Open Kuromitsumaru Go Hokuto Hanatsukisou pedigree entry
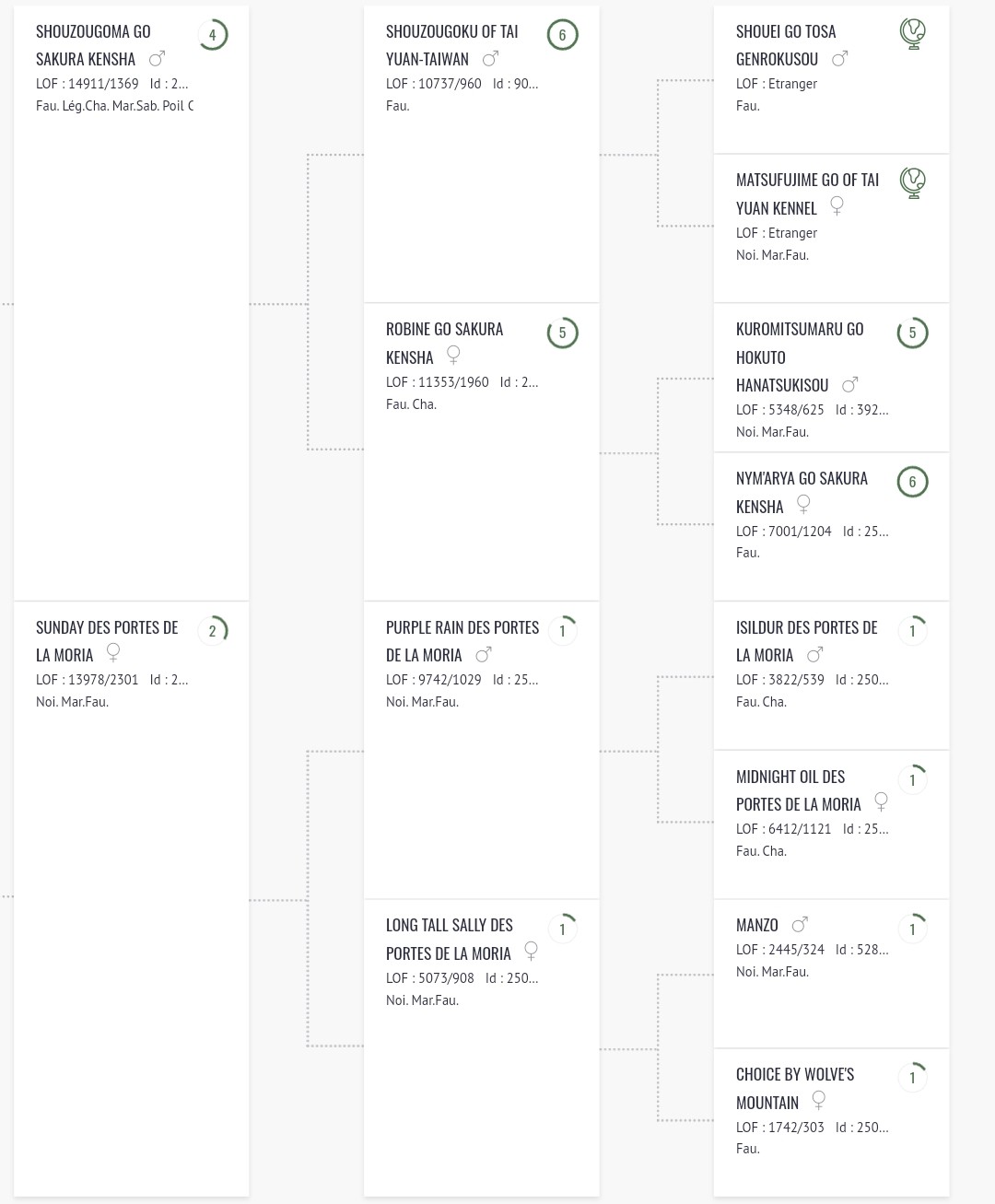 (x=799, y=357)
